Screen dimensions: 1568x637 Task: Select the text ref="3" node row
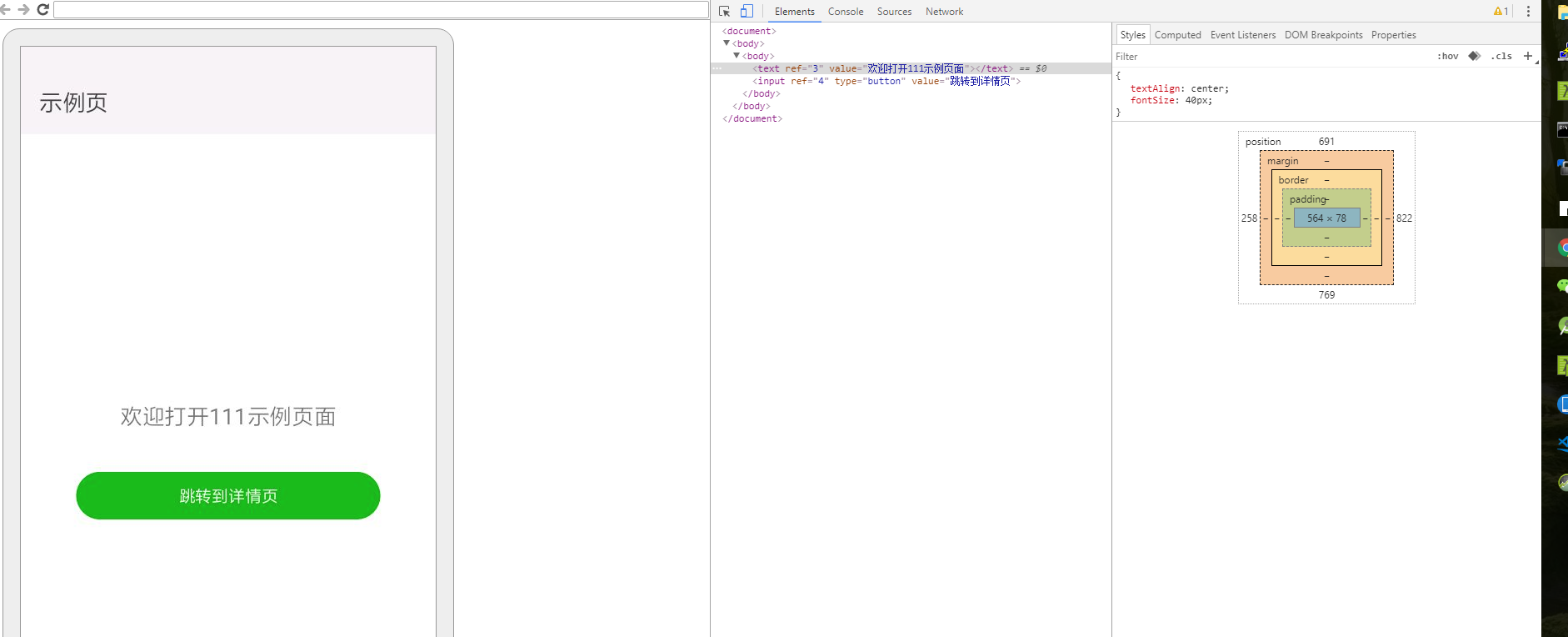point(911,68)
